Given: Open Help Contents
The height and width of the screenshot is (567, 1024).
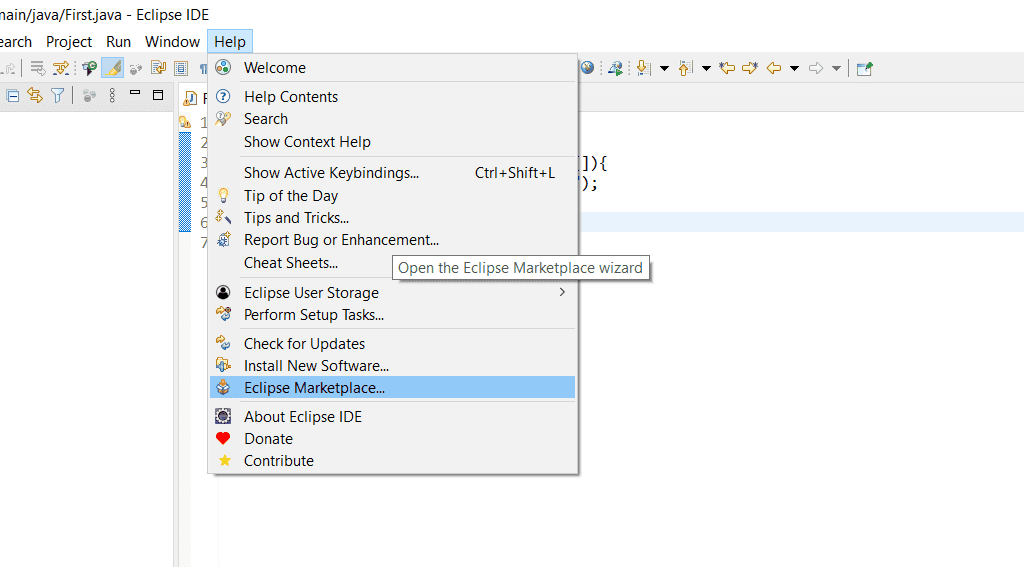Looking at the screenshot, I should coord(392,97).
